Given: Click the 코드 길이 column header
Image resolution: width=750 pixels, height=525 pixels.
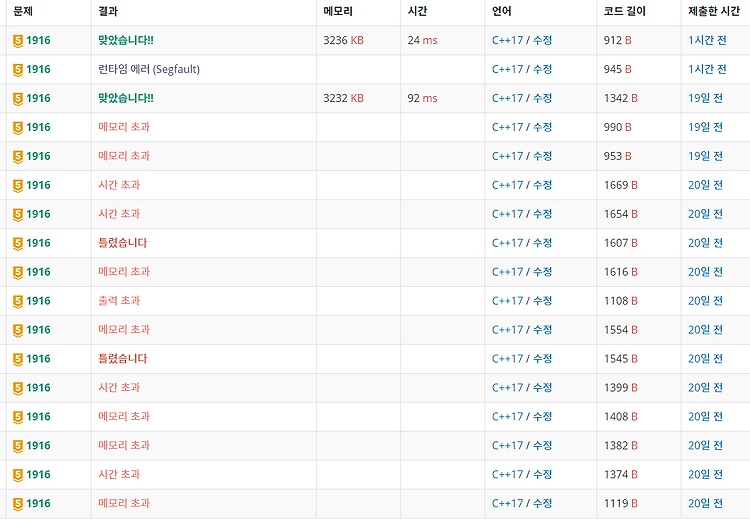Looking at the screenshot, I should coord(624,11).
